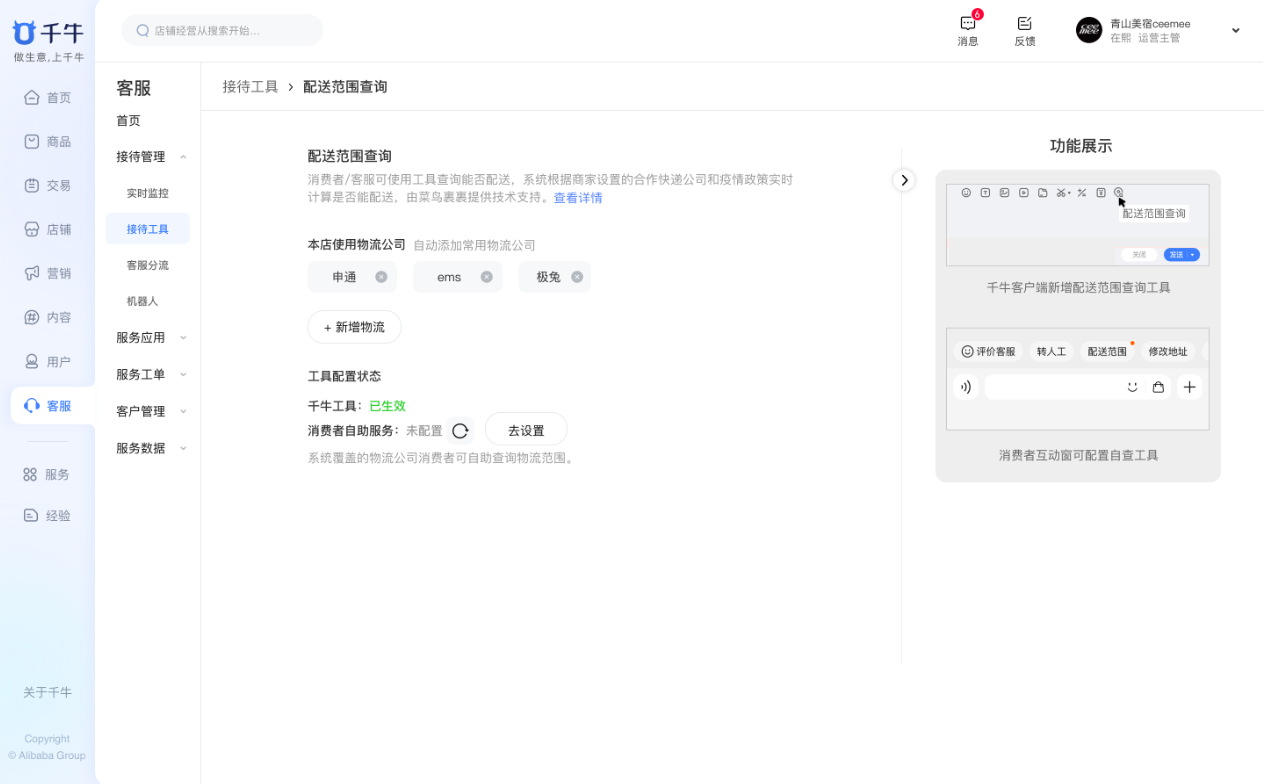Expand the 服务工单 menu group

(x=183, y=375)
